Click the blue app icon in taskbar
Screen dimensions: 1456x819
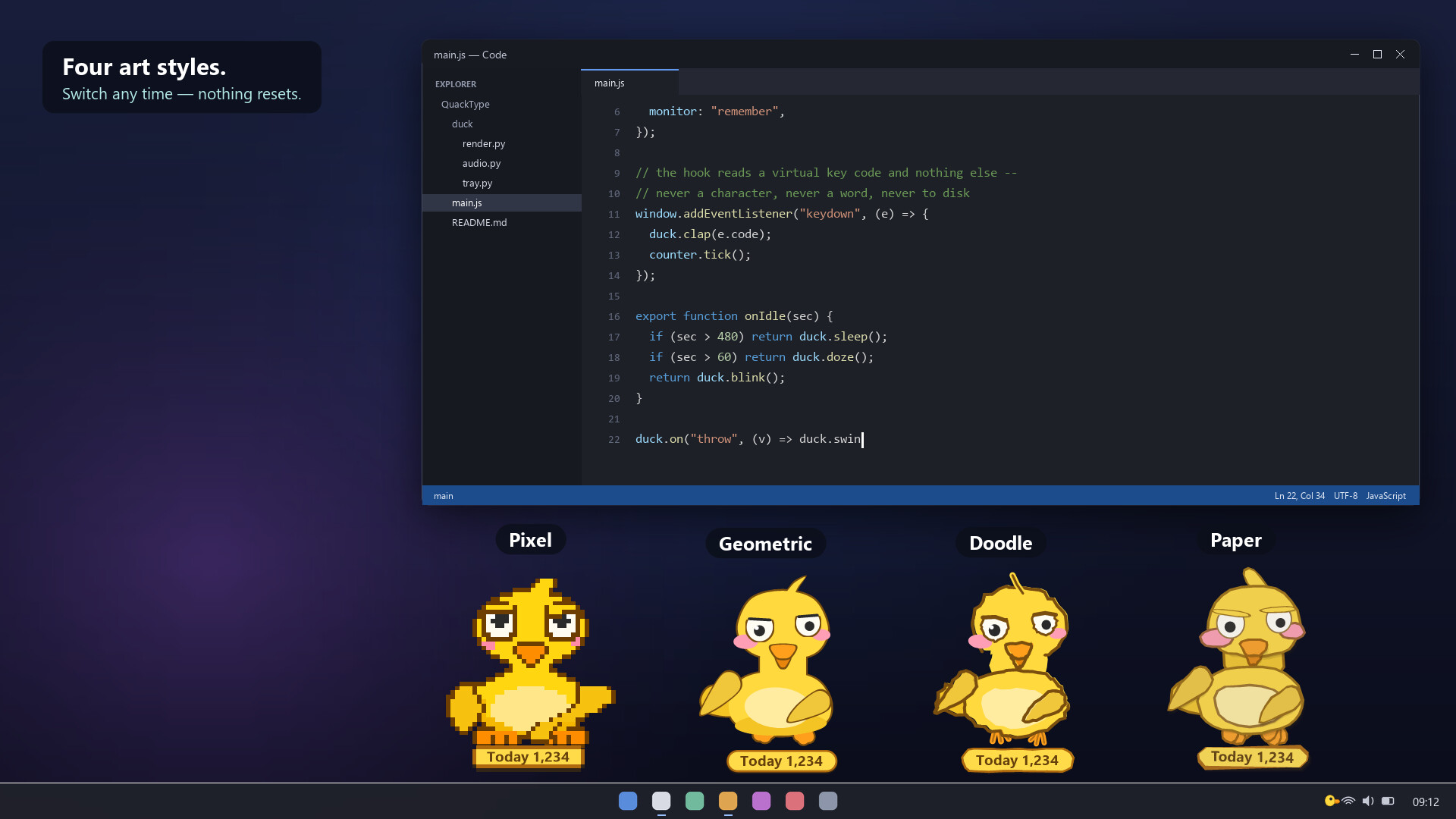(628, 801)
